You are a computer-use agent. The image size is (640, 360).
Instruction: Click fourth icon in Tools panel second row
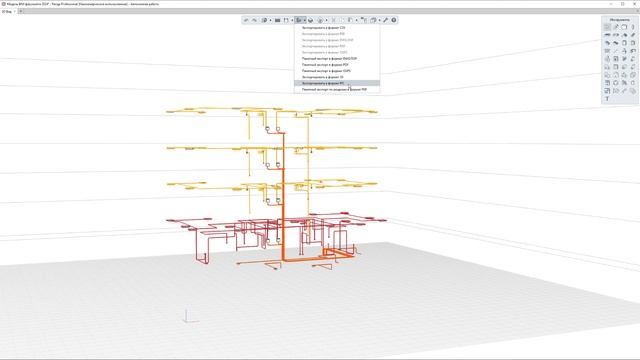click(x=633, y=35)
